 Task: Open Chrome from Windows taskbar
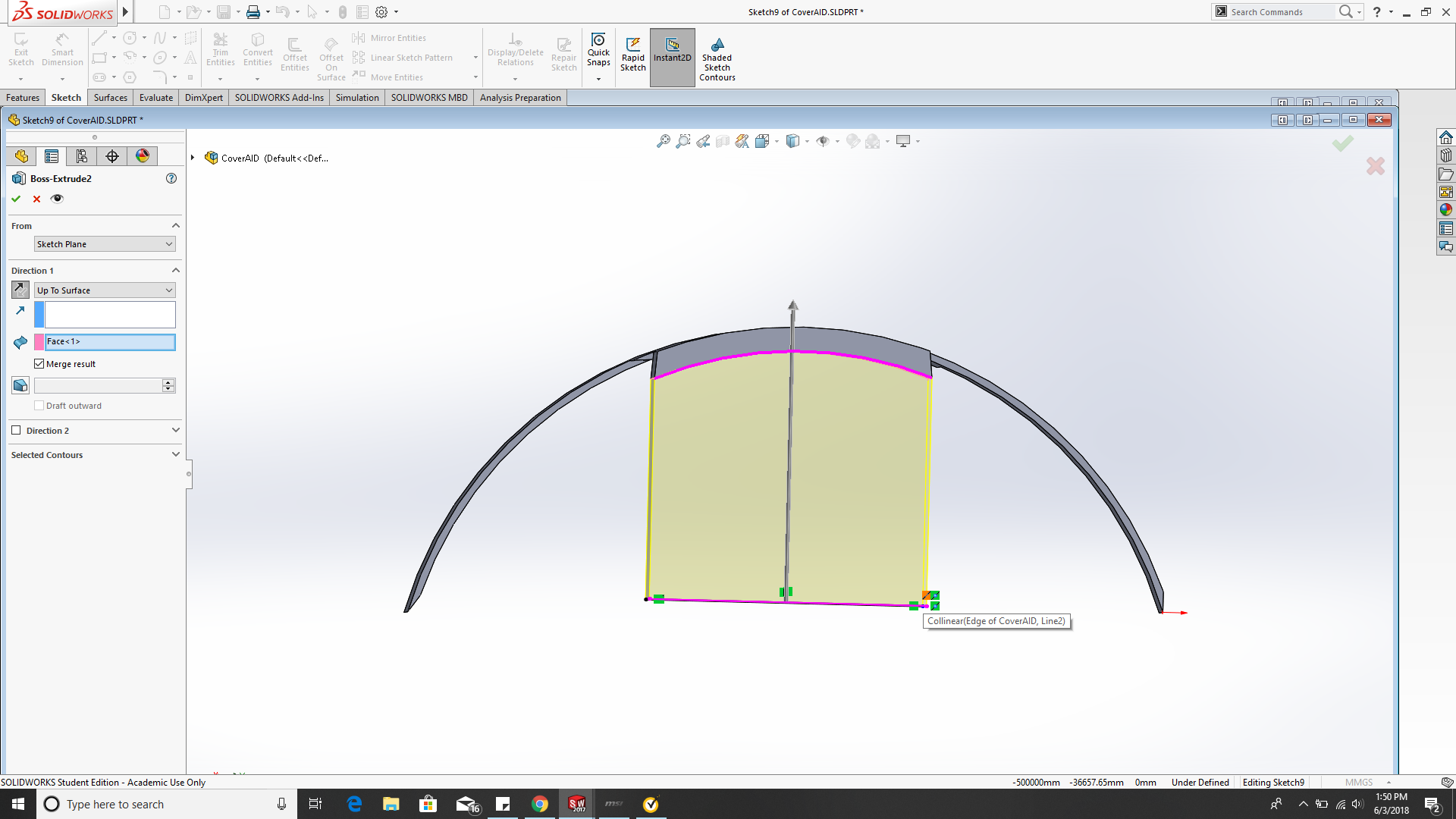540,804
